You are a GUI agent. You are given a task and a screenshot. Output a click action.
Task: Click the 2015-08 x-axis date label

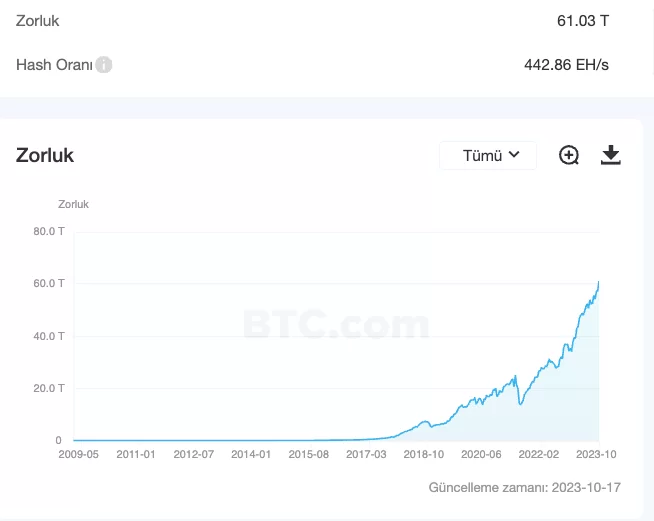click(x=308, y=454)
